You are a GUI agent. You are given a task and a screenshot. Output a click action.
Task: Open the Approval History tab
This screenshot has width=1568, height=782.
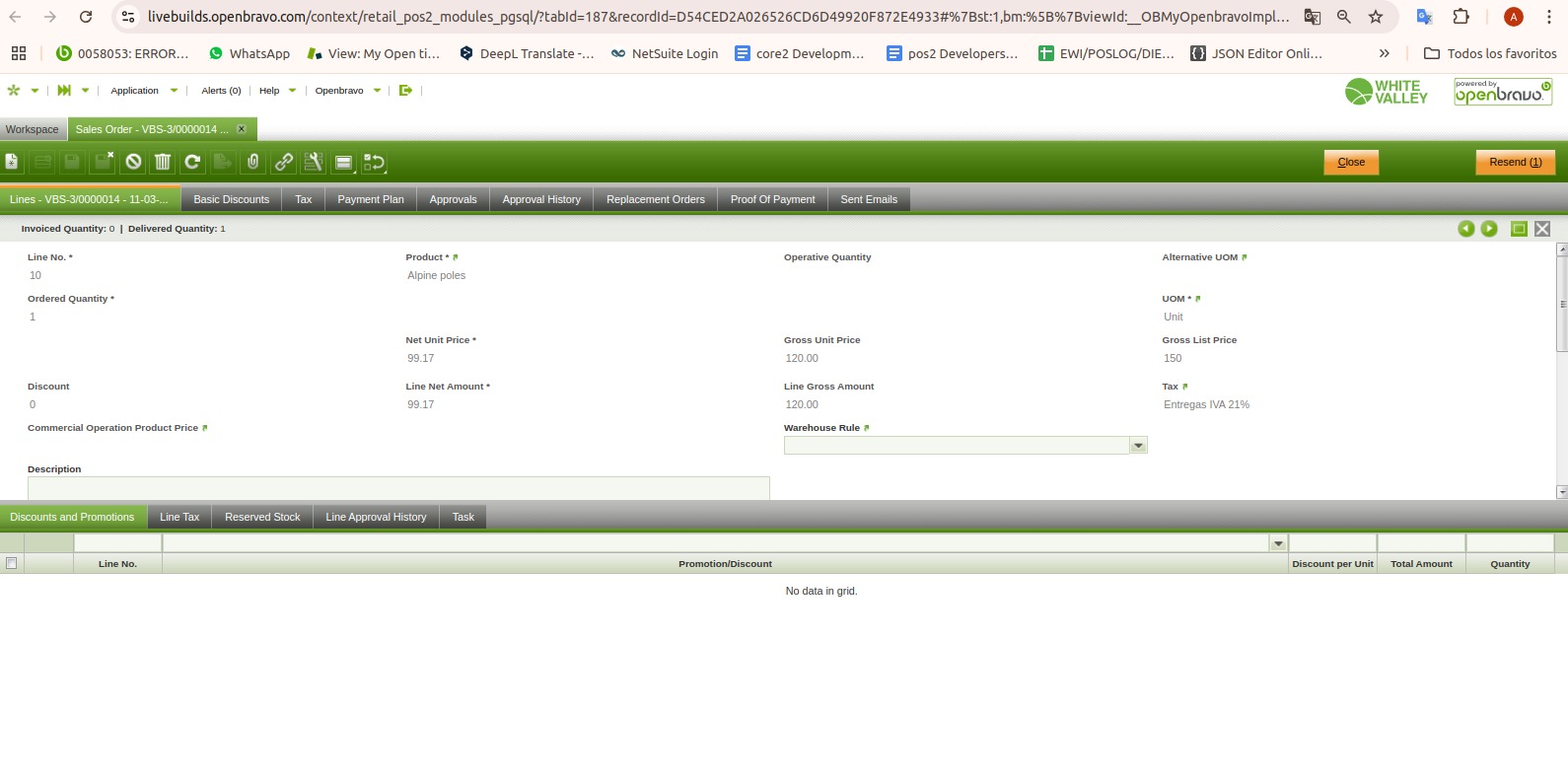(x=541, y=199)
